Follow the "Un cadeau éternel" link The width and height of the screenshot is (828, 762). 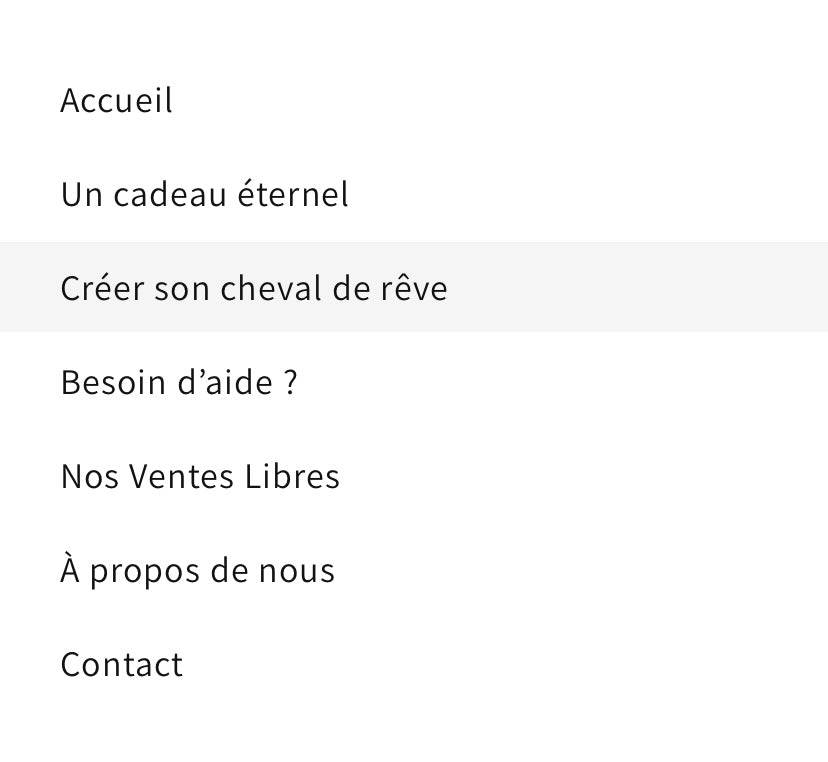pos(204,194)
